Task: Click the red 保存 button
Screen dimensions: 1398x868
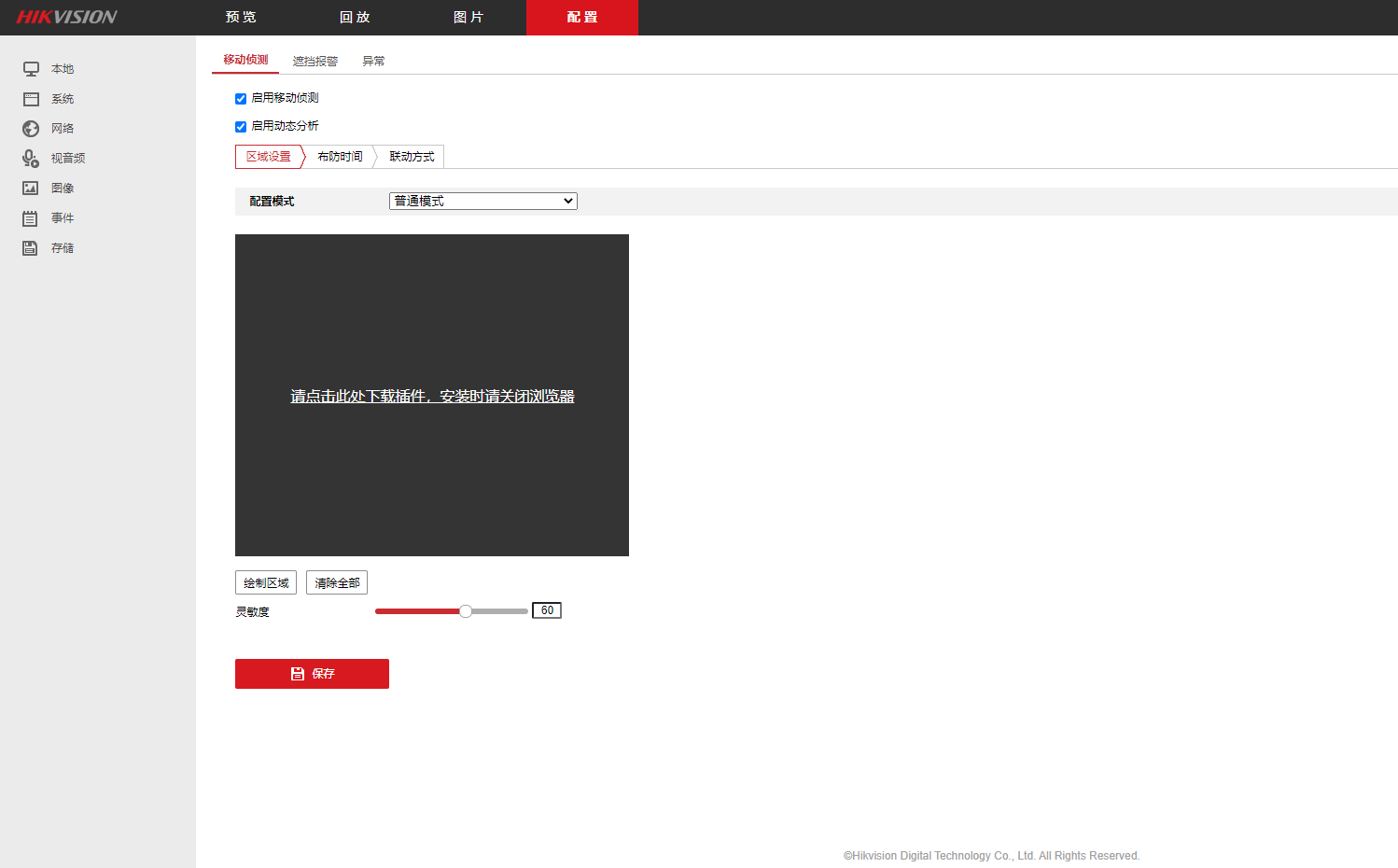Action: (312, 674)
